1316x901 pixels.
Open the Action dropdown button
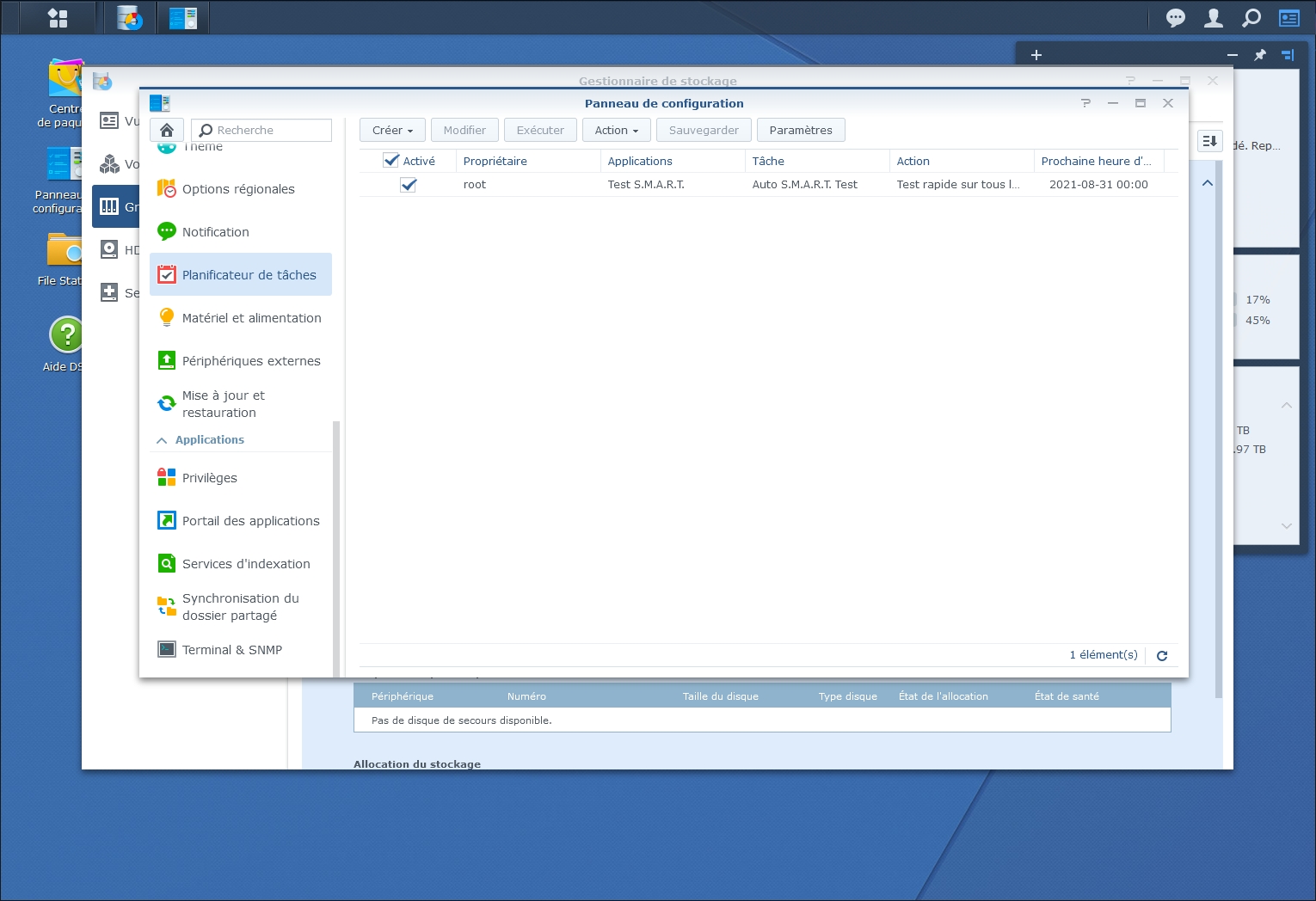click(x=616, y=131)
